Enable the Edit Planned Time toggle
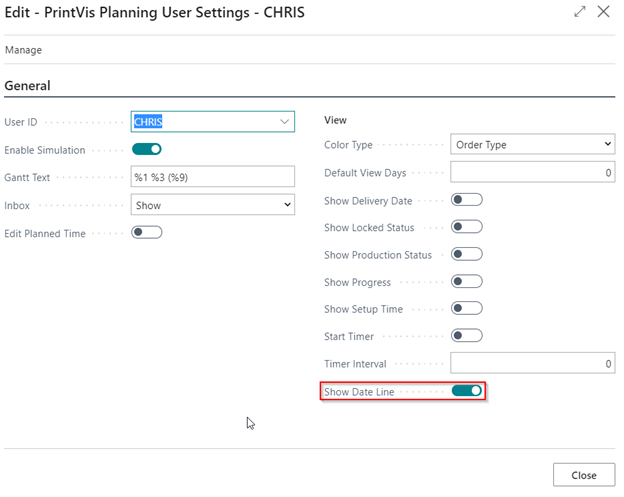Image resolution: width=624 pixels, height=497 pixels. [x=147, y=232]
